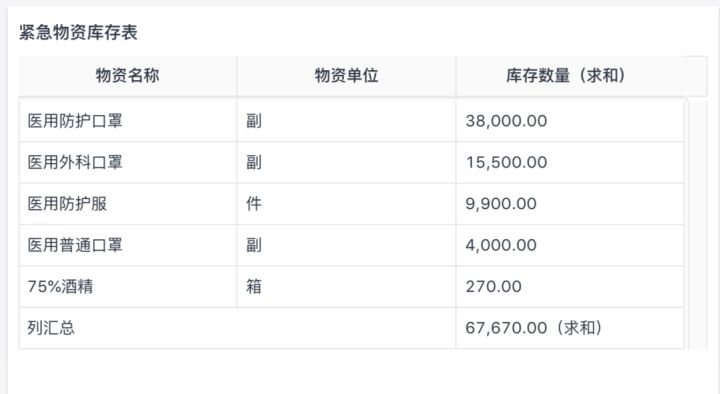Click the 38,000.00 quantity cell
Screen dimensions: 720x394
point(570,121)
